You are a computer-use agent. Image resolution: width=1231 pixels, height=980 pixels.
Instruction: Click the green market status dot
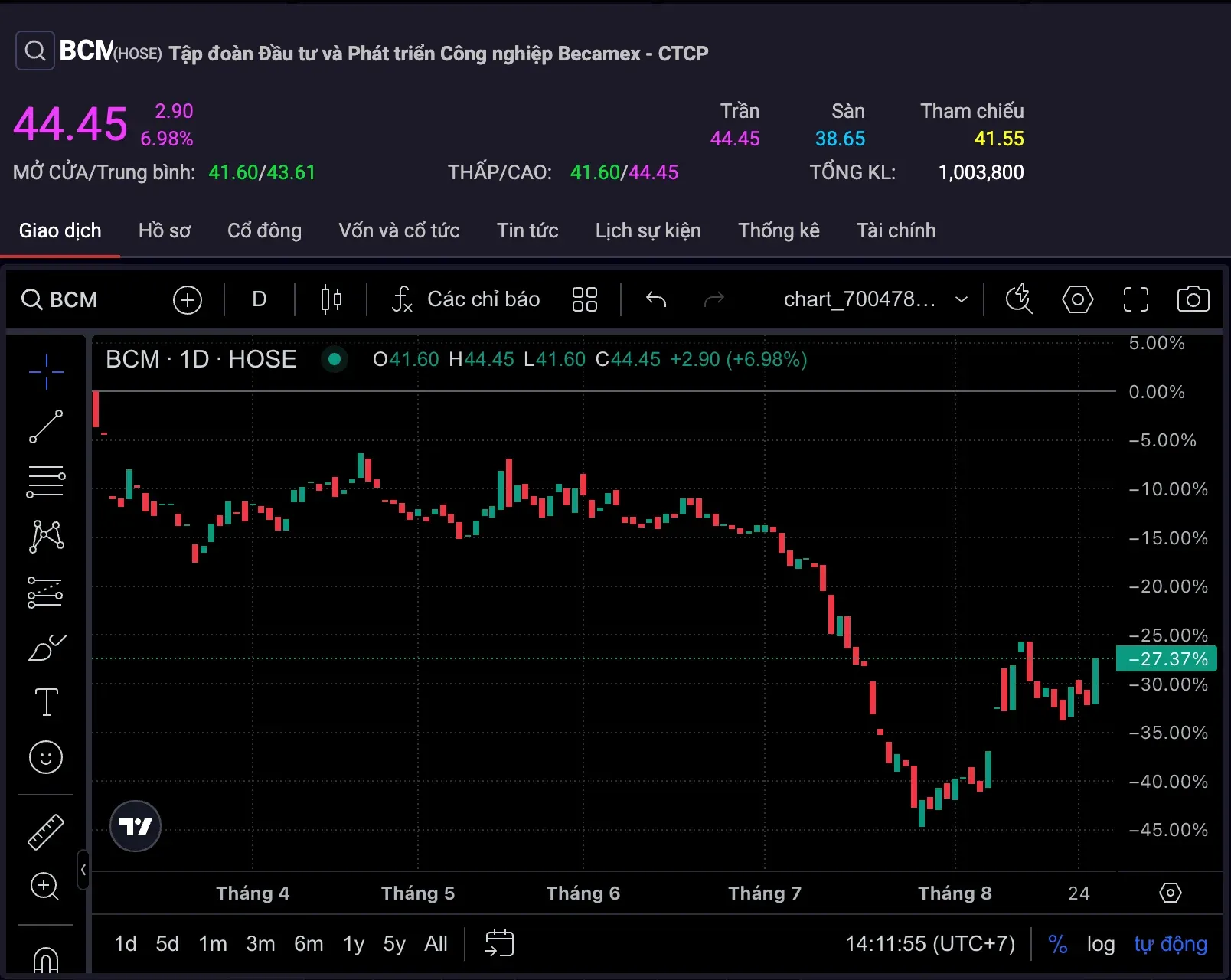pos(334,359)
